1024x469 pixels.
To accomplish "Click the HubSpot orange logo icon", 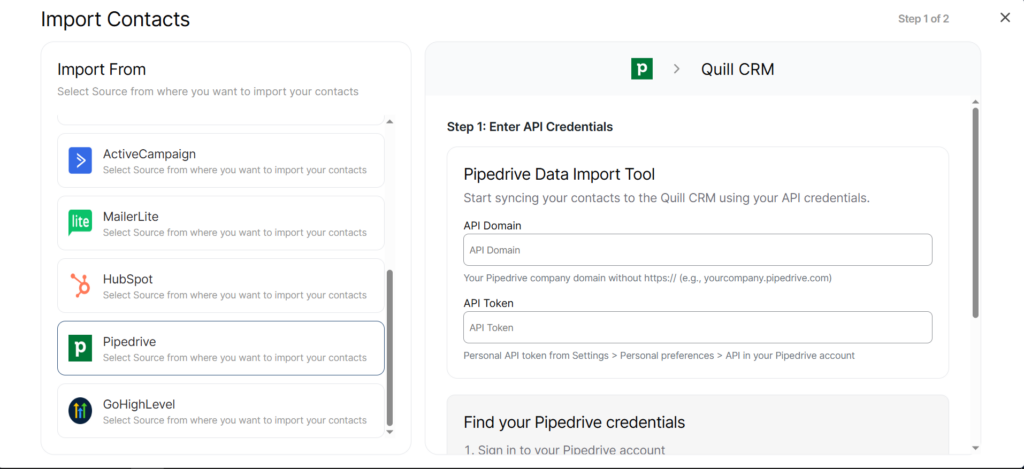I will point(80,285).
